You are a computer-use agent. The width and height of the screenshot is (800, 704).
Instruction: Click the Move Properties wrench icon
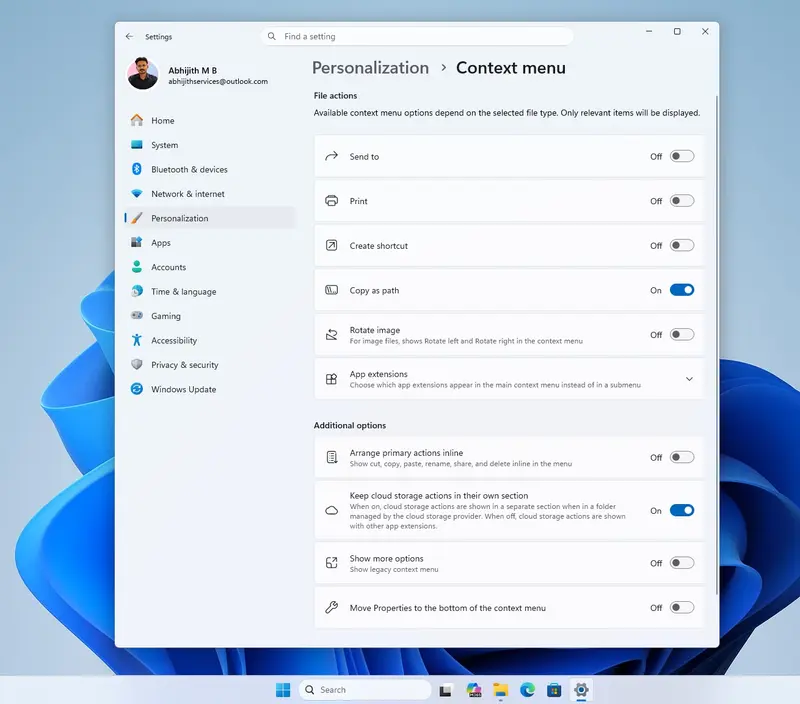pyautogui.click(x=332, y=608)
